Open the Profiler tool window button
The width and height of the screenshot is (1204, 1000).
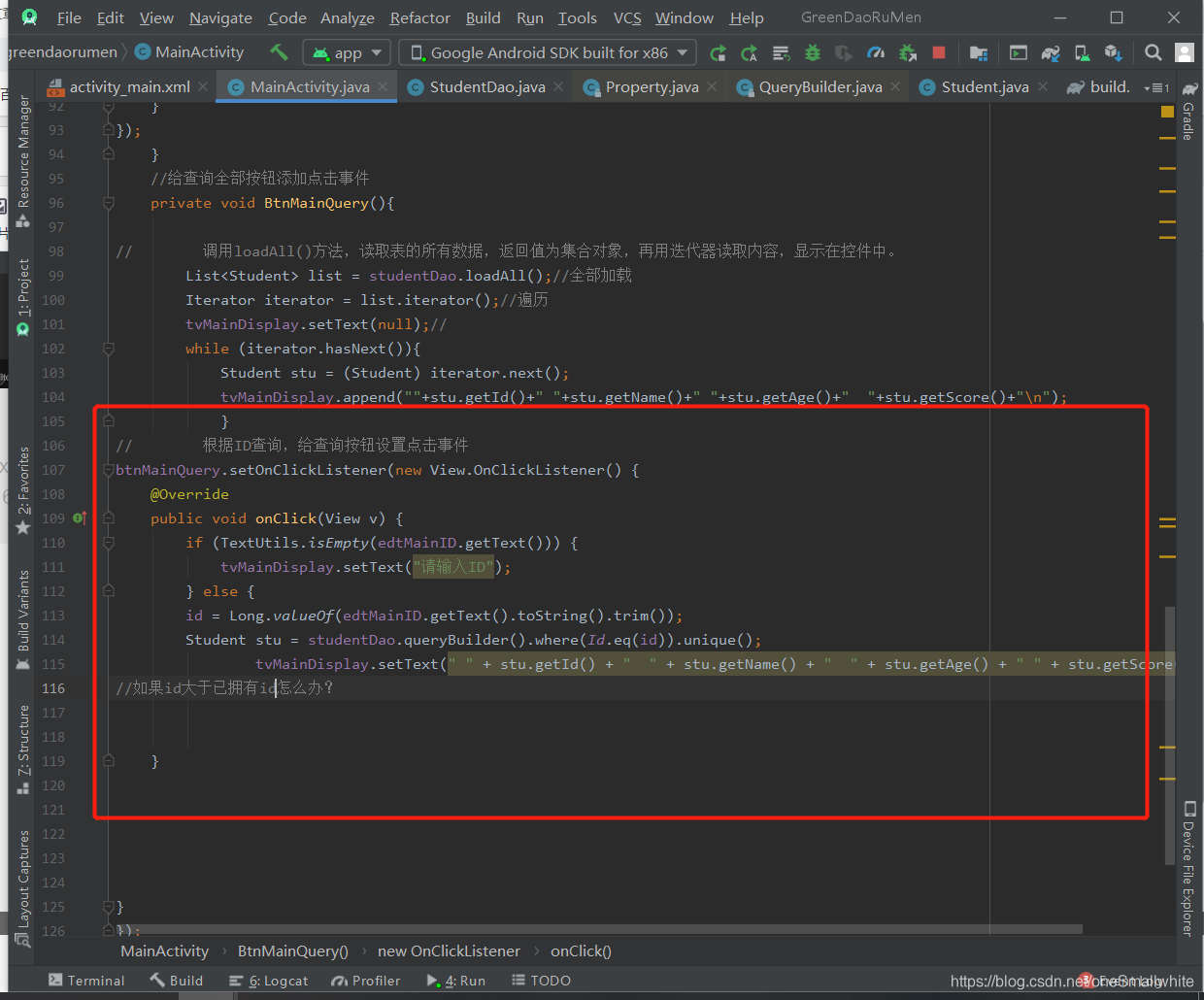pos(365,981)
